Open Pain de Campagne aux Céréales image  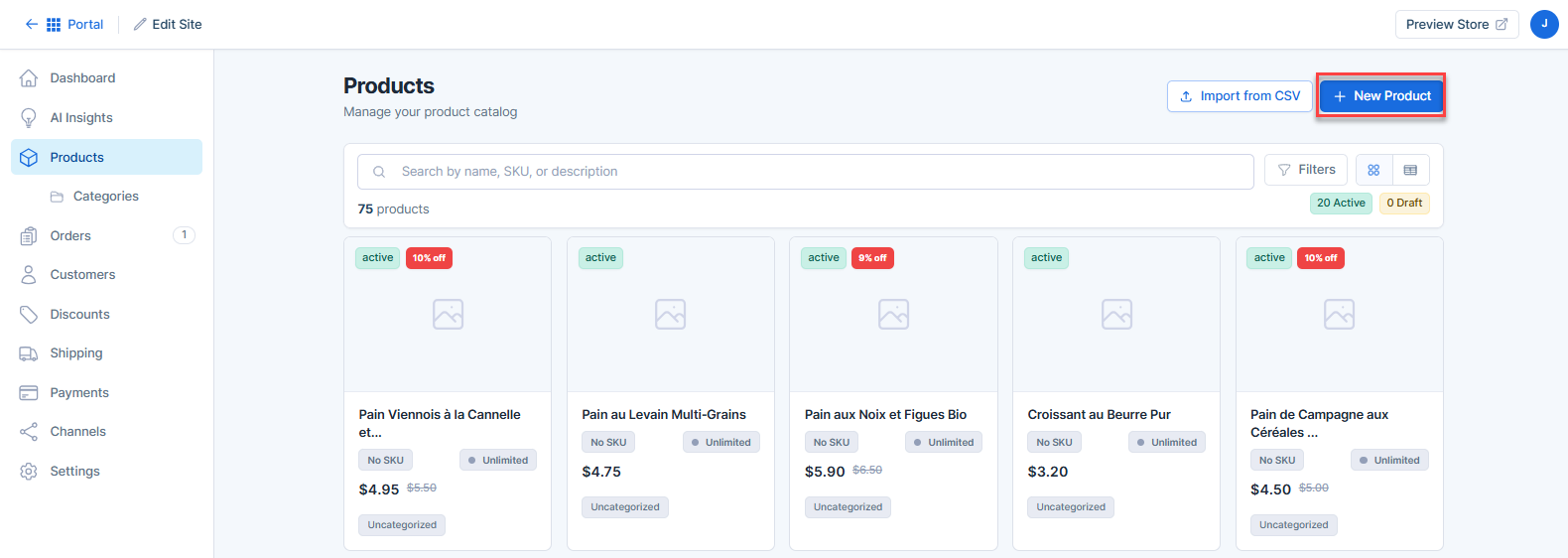[x=1340, y=315]
